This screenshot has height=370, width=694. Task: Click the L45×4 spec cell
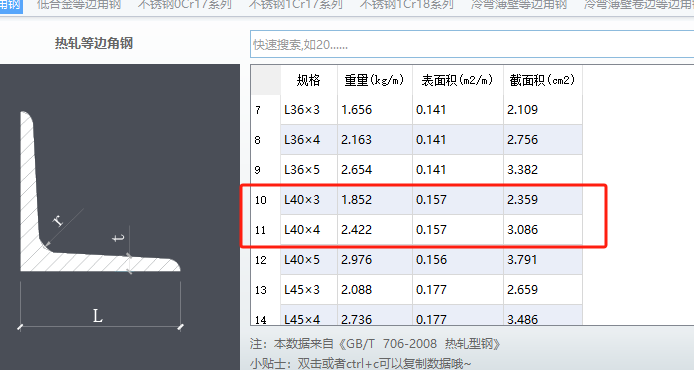309,315
